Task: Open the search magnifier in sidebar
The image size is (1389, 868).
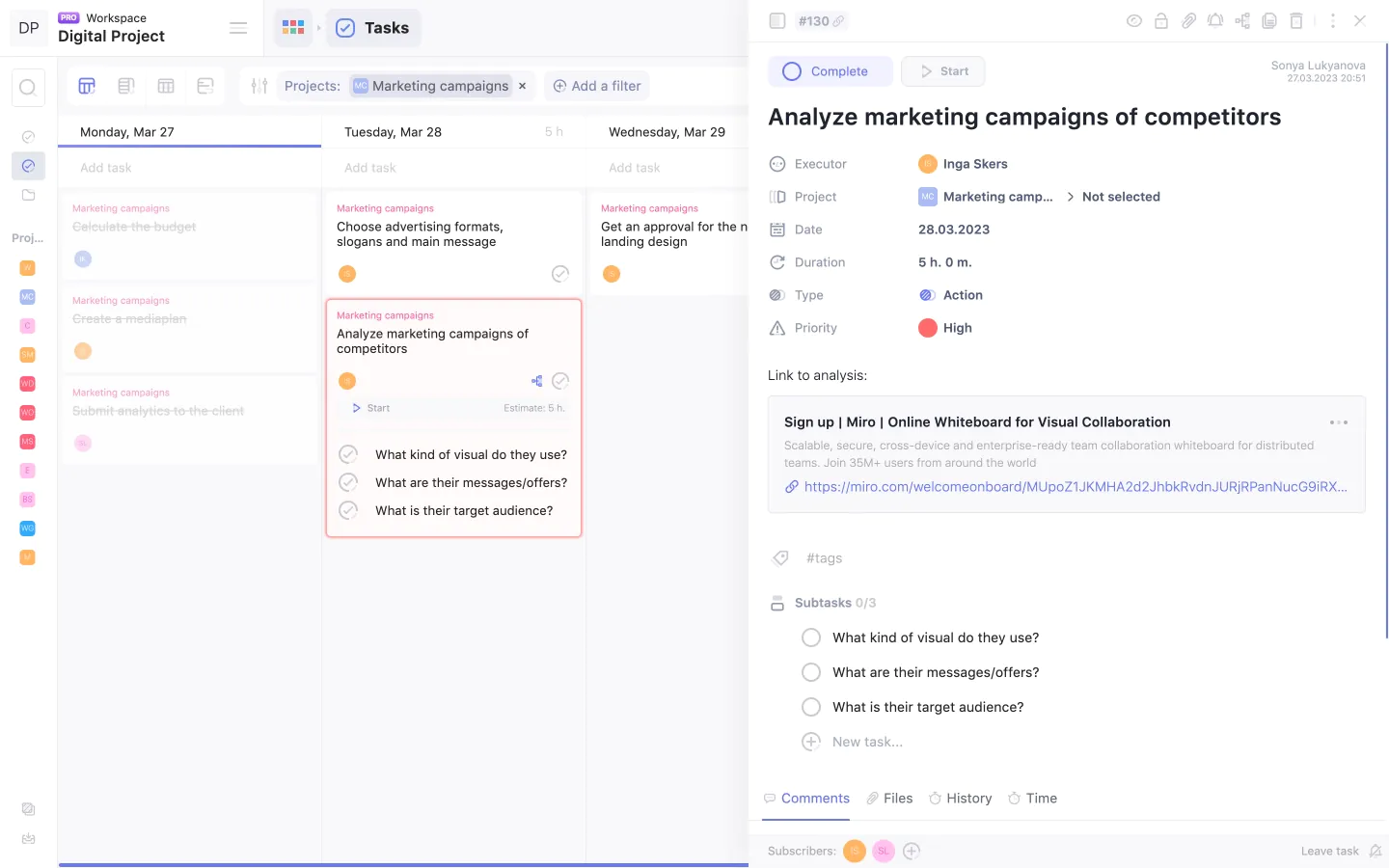Action: (28, 88)
